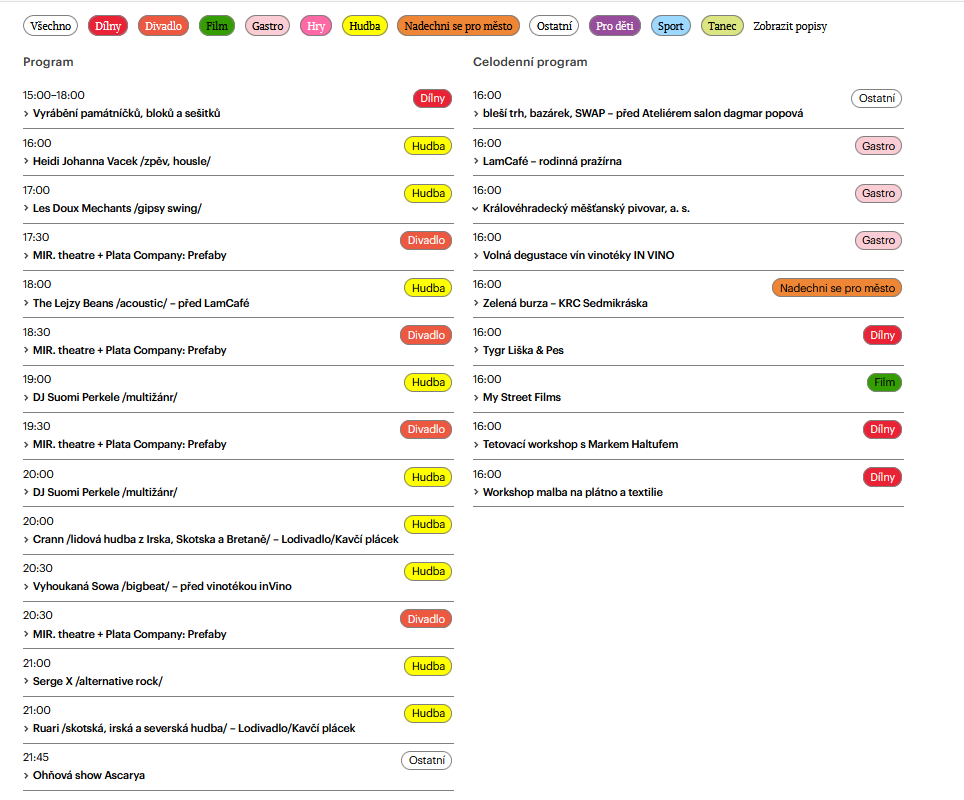Expand chevron of the 18:30 MIR. theatre Prefaby
Viewport: 964px width, 800px height.
(26, 350)
